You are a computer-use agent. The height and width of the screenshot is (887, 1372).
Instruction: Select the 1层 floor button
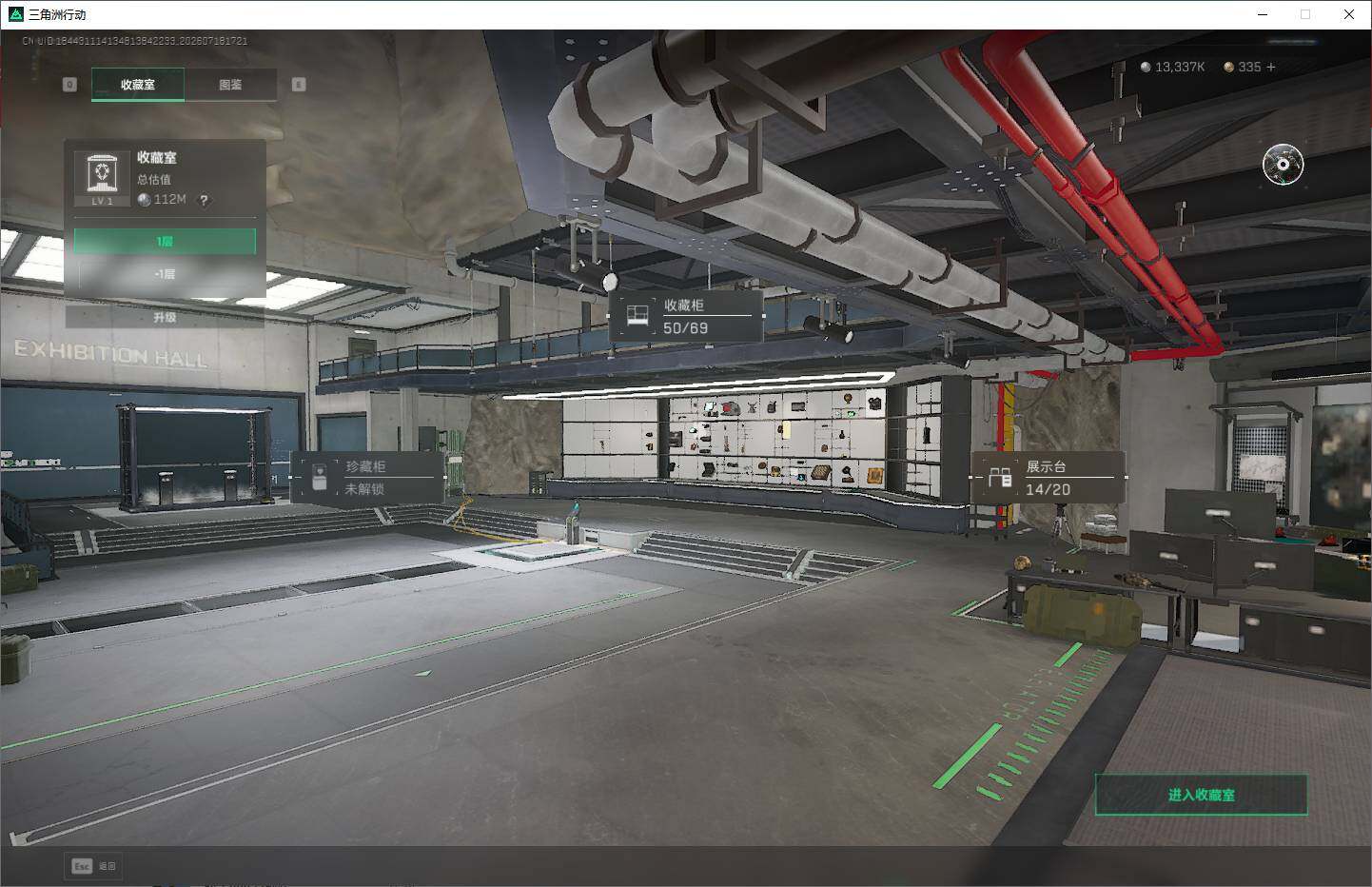pyautogui.click(x=165, y=242)
